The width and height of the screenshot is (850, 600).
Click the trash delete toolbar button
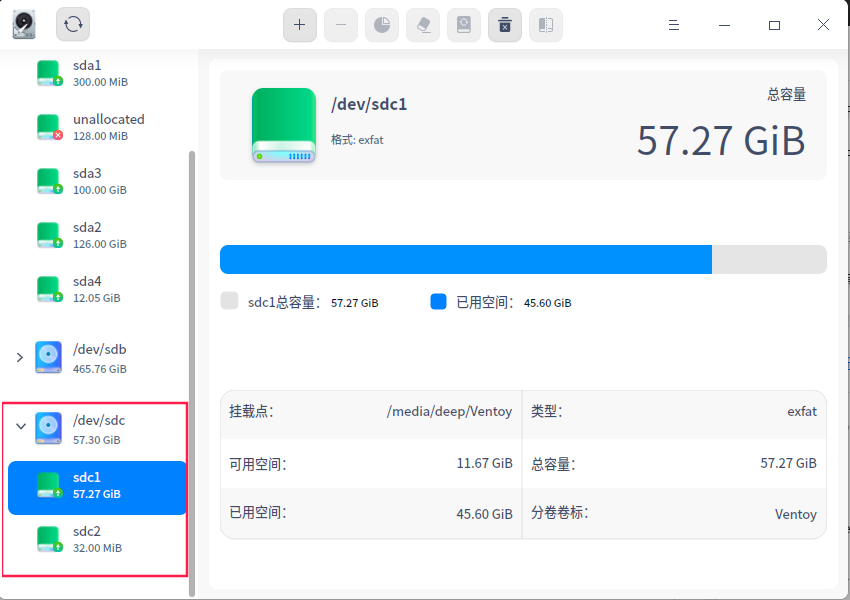pos(504,25)
